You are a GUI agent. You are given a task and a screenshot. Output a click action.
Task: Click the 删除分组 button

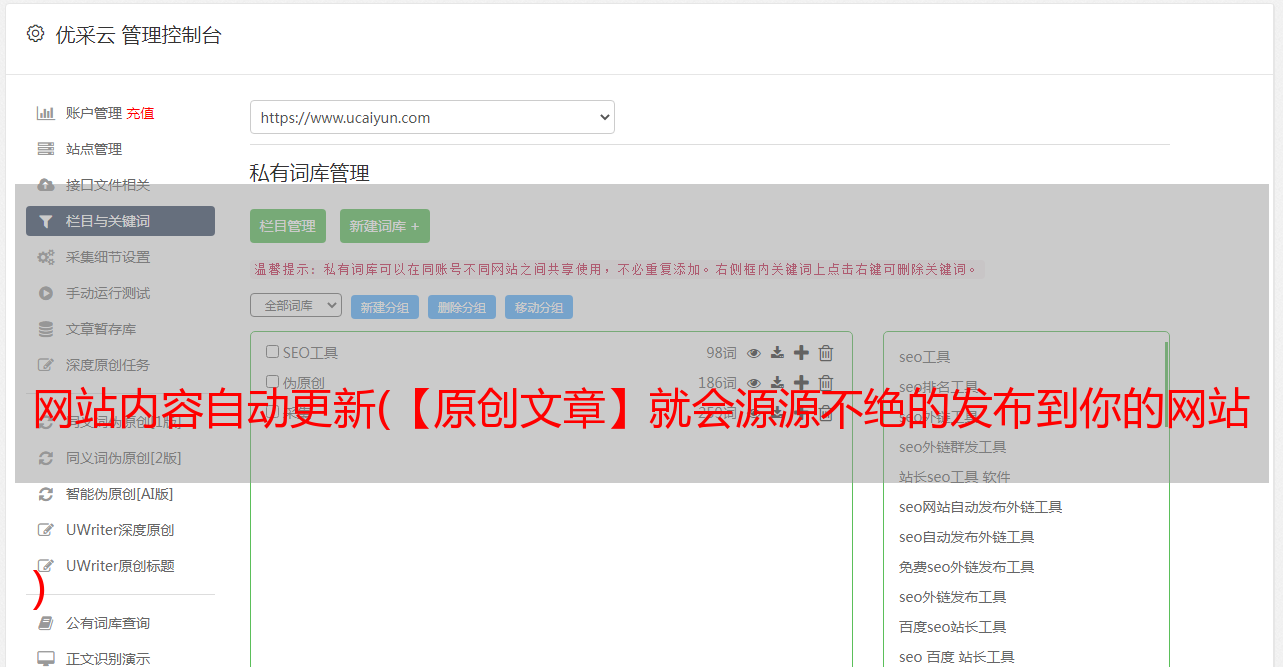click(462, 307)
